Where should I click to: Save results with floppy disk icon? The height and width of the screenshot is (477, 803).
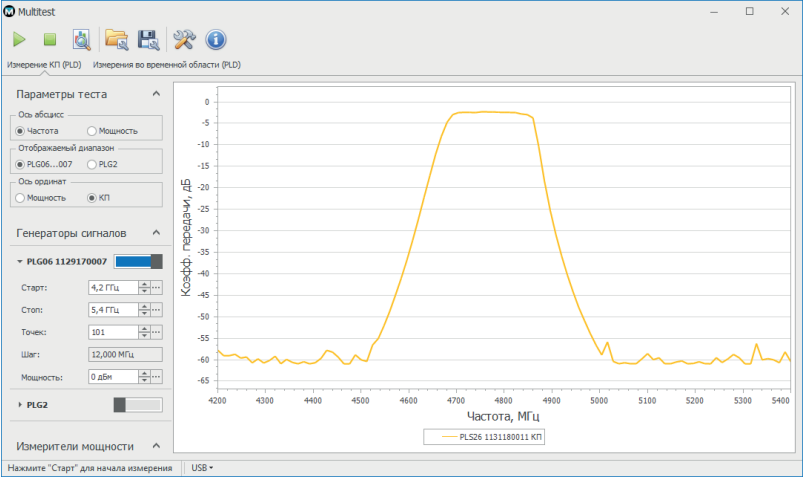click(x=149, y=39)
